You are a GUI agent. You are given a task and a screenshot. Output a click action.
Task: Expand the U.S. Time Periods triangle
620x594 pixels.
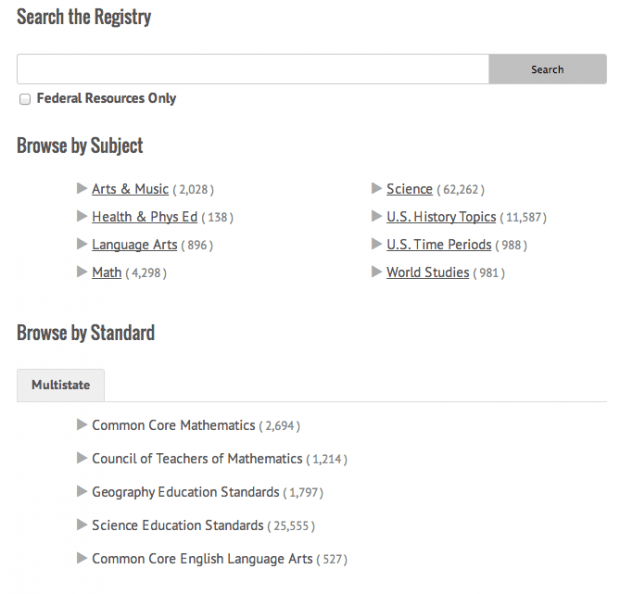377,244
